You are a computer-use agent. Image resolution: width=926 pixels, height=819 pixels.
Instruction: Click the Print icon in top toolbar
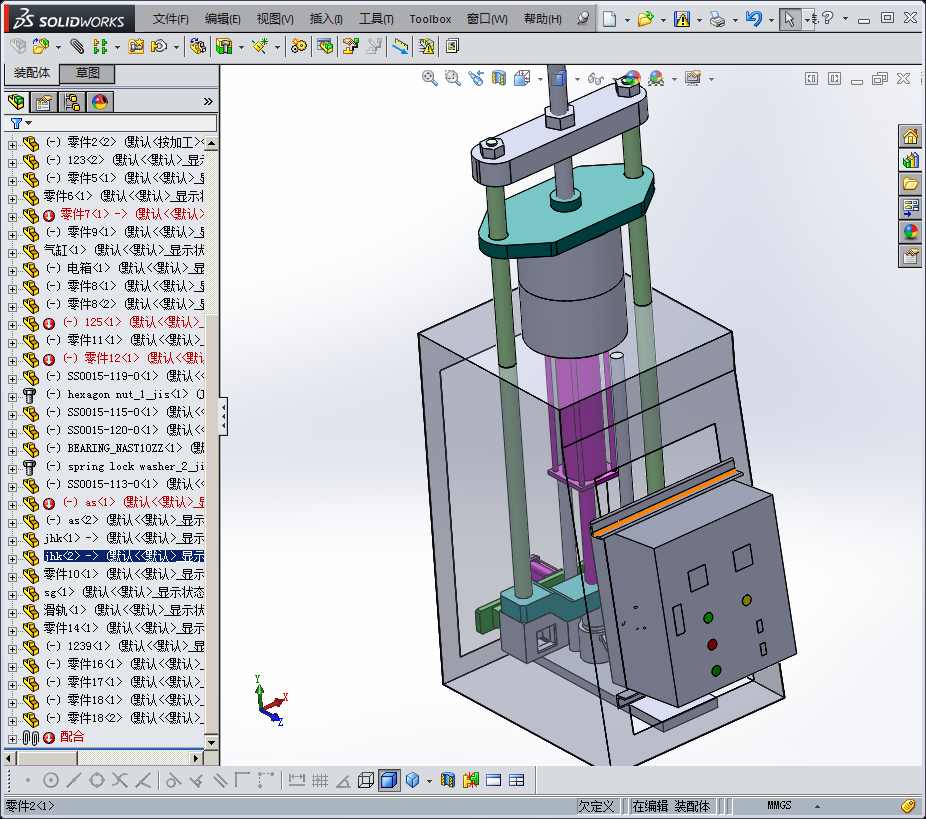point(717,19)
